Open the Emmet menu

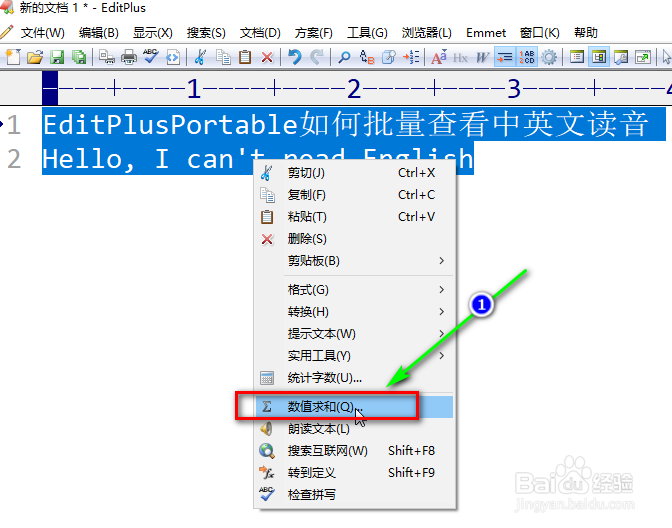[x=486, y=33]
